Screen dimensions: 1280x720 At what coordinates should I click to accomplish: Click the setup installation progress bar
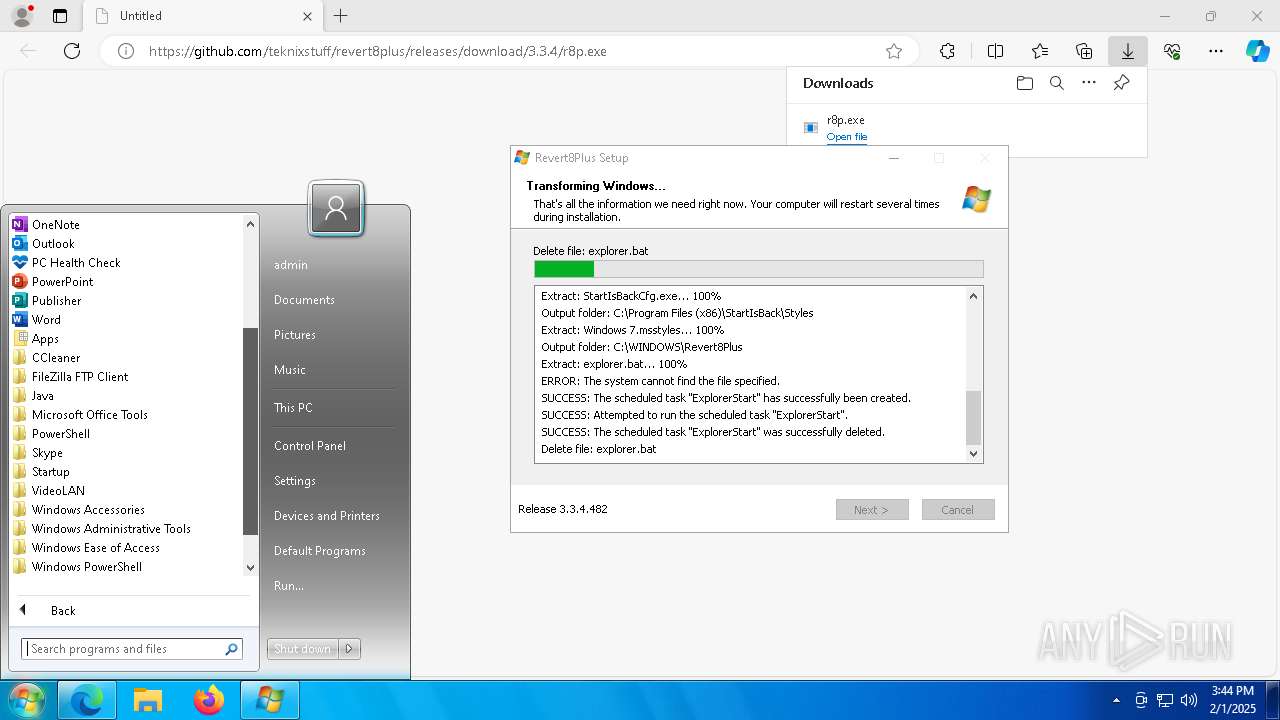point(759,269)
